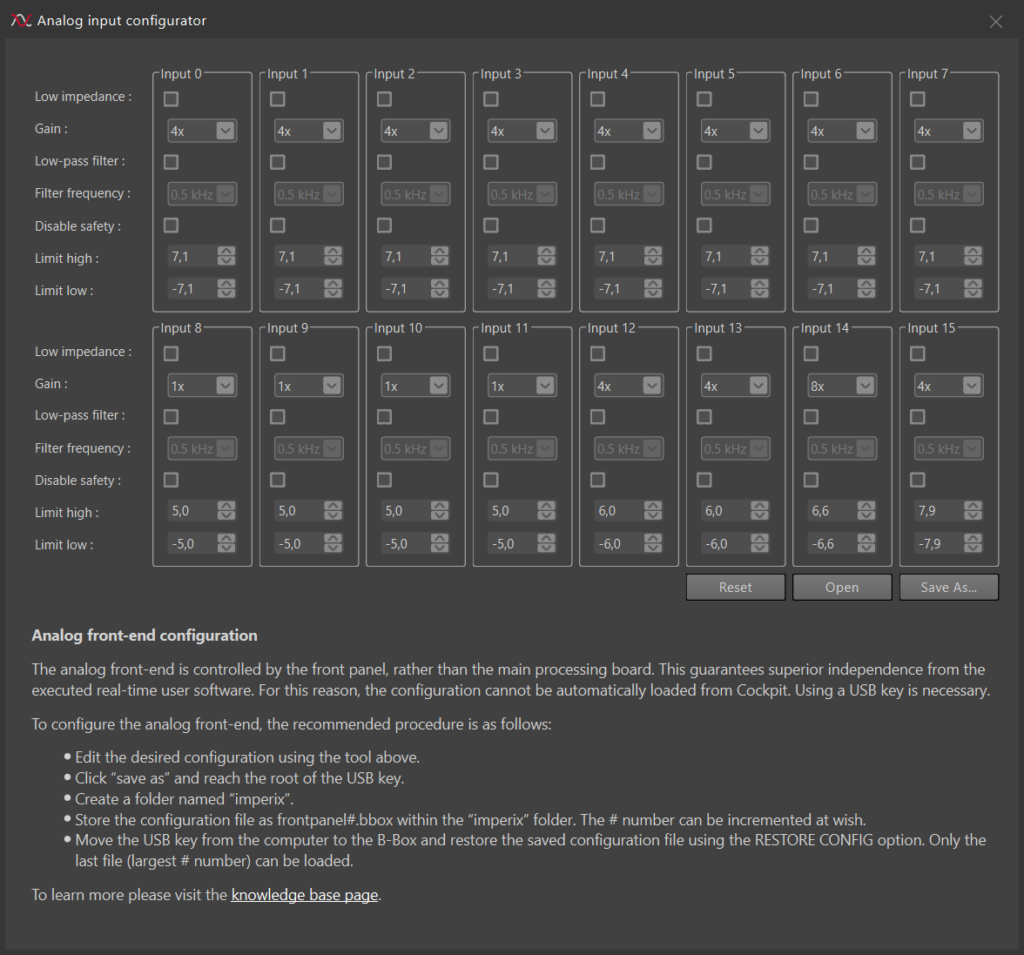Open the Gain dropdown for Input 6
Viewport: 1024px width, 955px height.
[842, 131]
